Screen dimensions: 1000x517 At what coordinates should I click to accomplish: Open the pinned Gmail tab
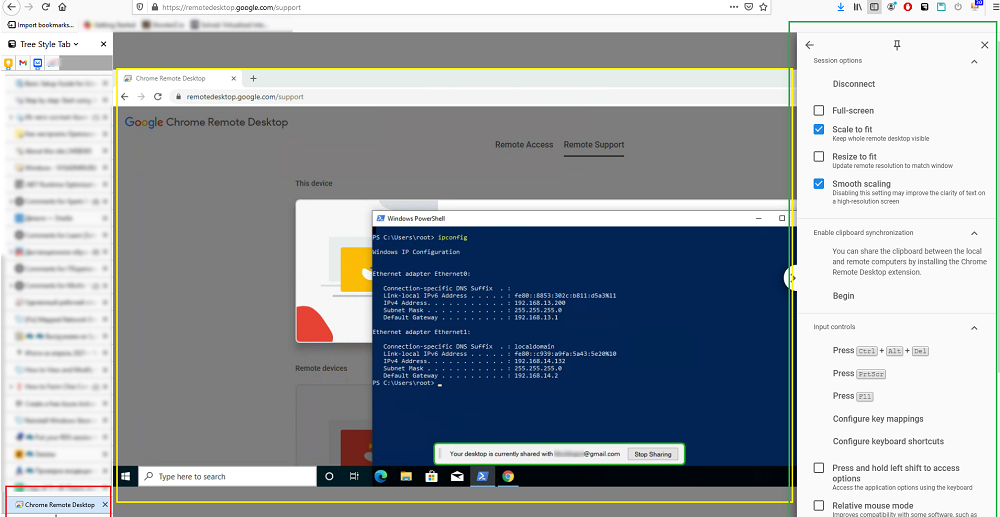coord(23,63)
